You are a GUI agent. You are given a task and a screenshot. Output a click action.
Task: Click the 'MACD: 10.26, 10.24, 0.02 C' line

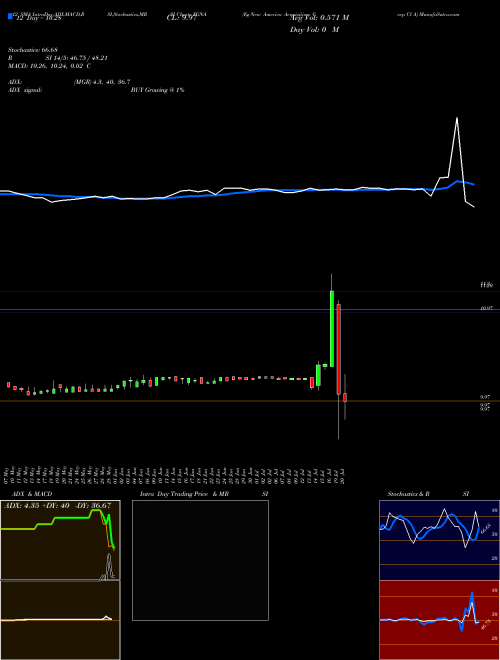click(50, 66)
